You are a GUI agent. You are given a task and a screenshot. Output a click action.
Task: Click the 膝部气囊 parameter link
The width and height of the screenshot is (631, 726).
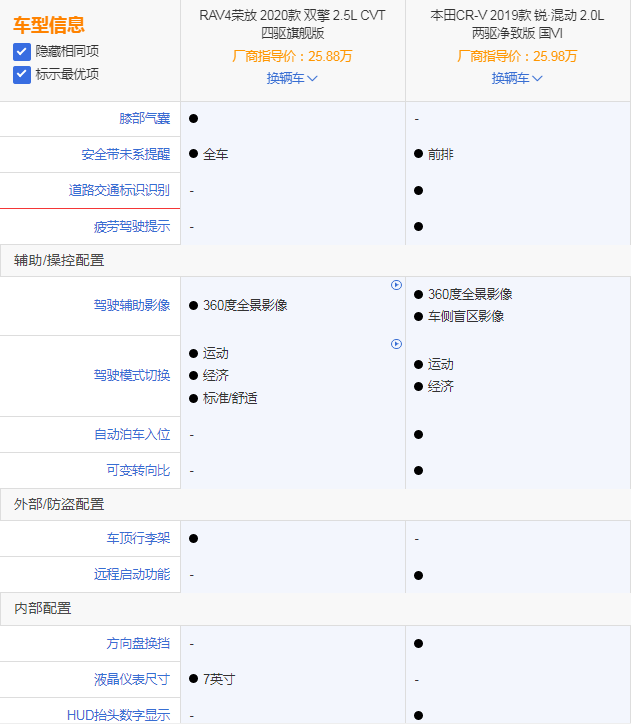click(145, 118)
